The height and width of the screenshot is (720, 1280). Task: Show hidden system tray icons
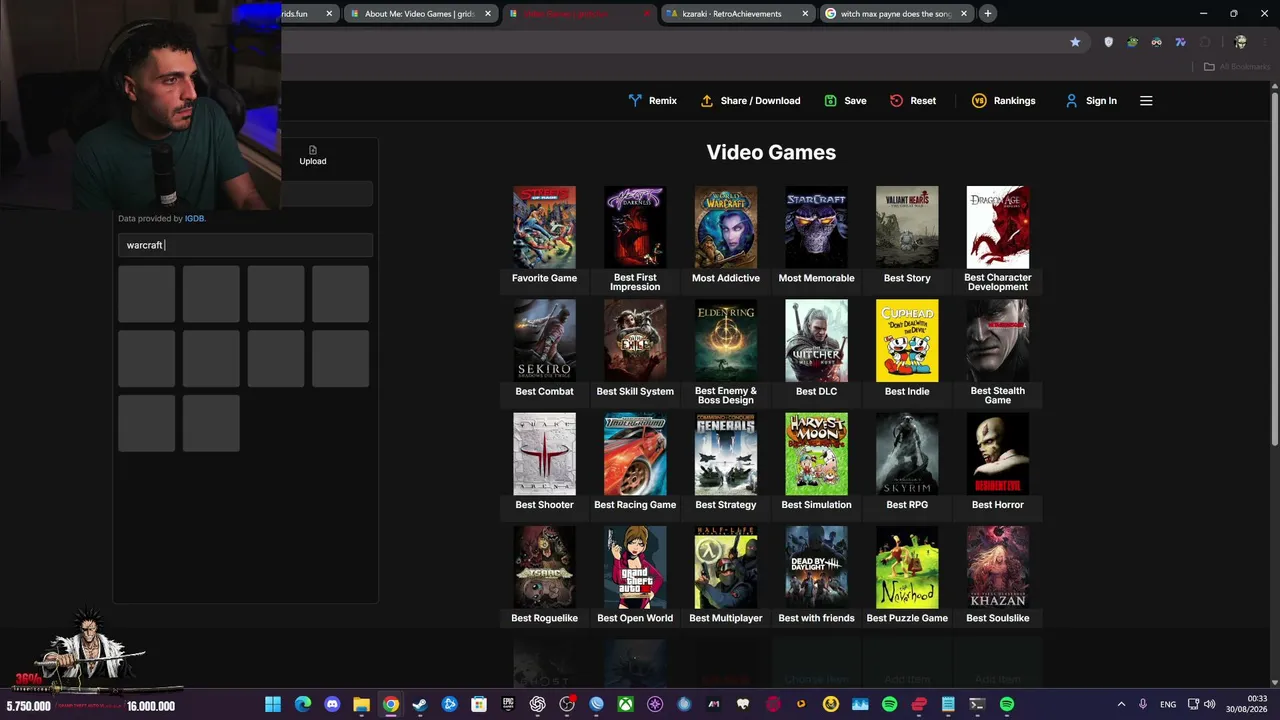coord(1121,704)
